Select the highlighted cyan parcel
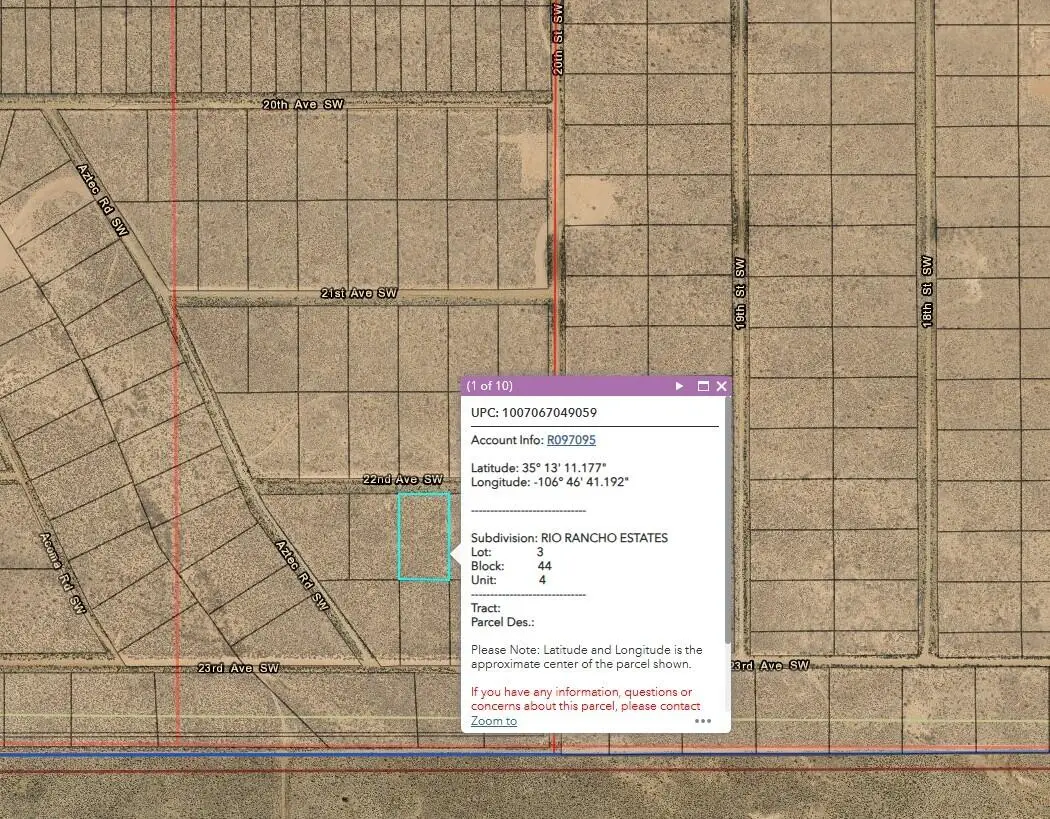Image resolution: width=1050 pixels, height=819 pixels. [424, 536]
